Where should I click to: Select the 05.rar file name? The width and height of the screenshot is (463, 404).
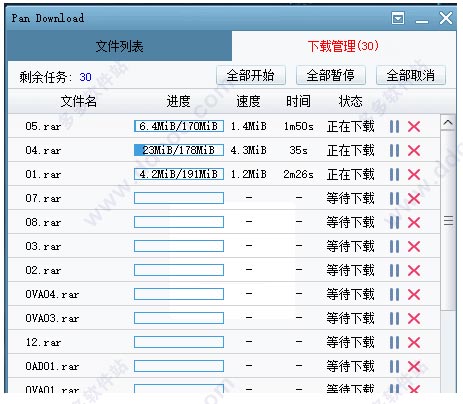coord(43,126)
